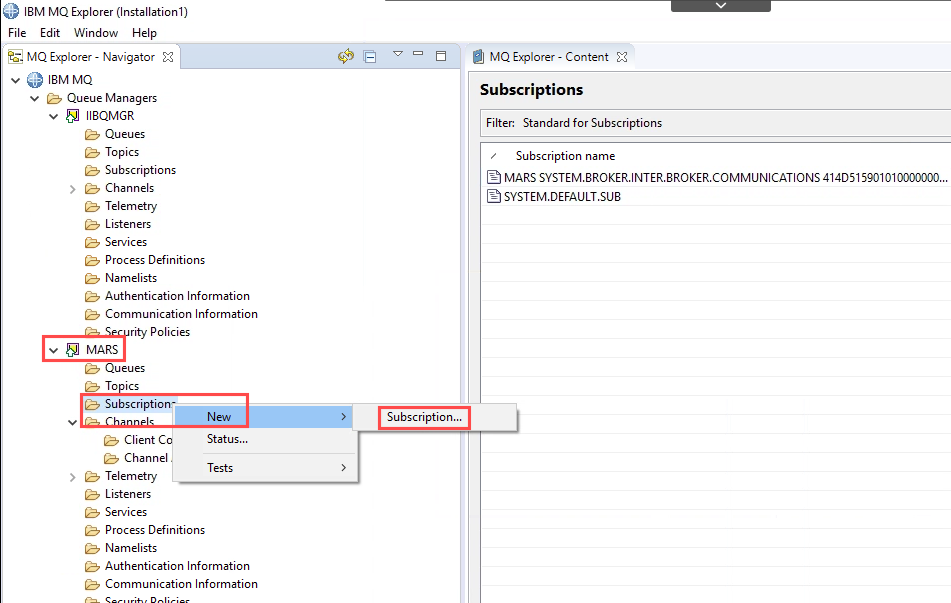Select the MQ Explorer - Content tab
The image size is (951, 603).
tap(549, 56)
